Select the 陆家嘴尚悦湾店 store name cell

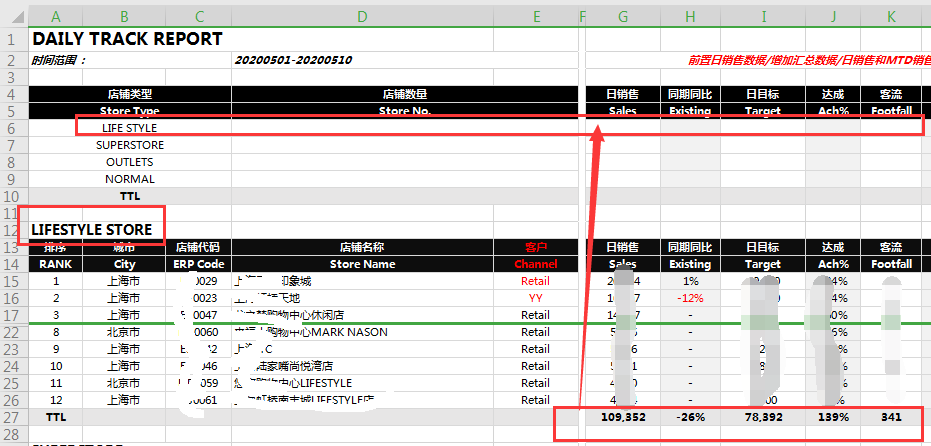(362, 366)
